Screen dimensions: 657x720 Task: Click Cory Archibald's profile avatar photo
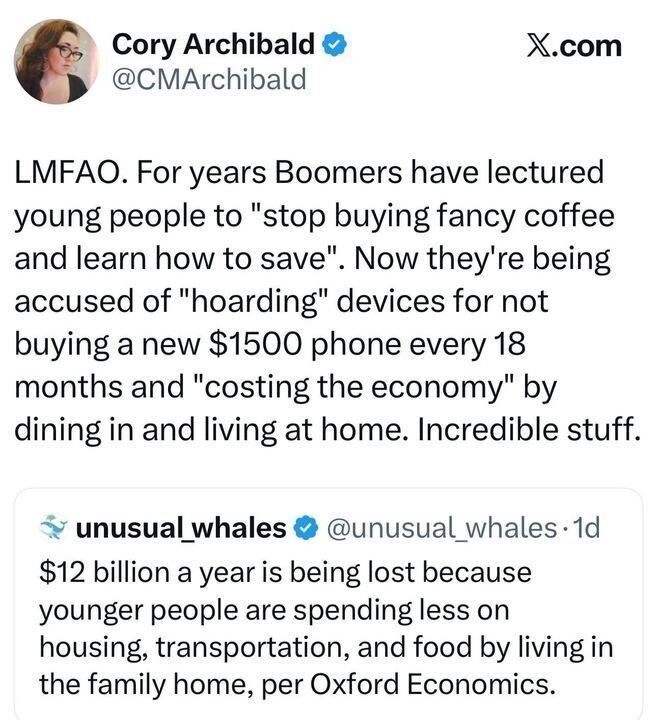tap(56, 60)
